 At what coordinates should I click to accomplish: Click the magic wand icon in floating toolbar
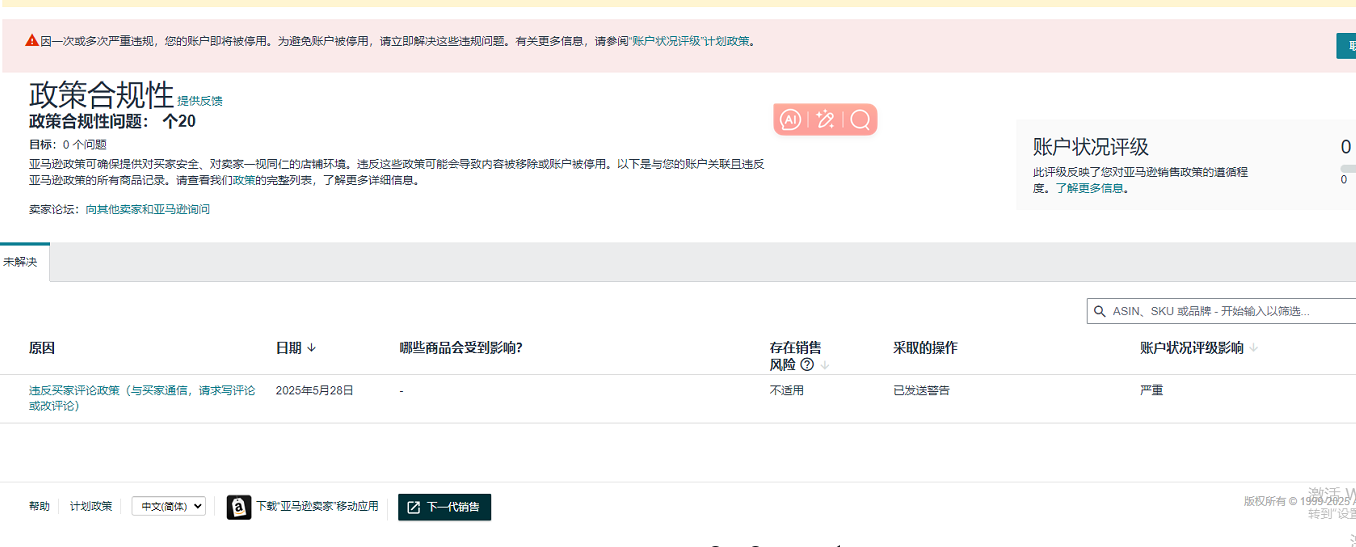[825, 120]
